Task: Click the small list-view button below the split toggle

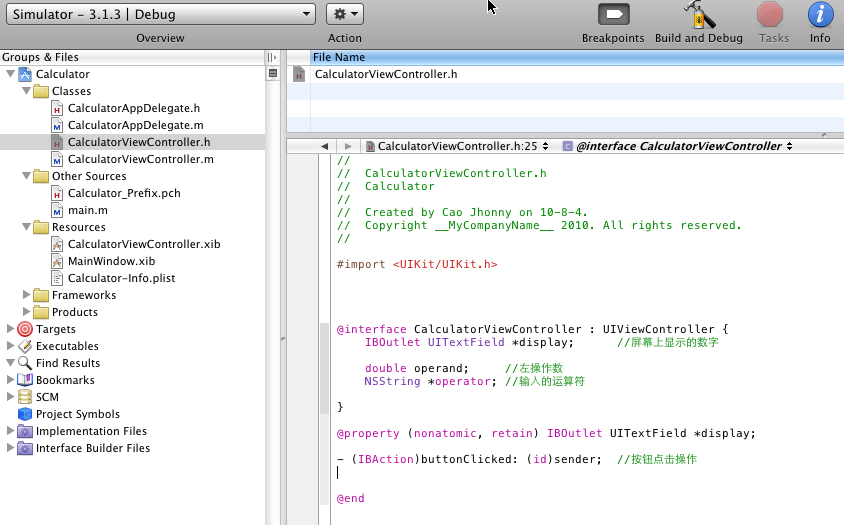Action: [273, 73]
